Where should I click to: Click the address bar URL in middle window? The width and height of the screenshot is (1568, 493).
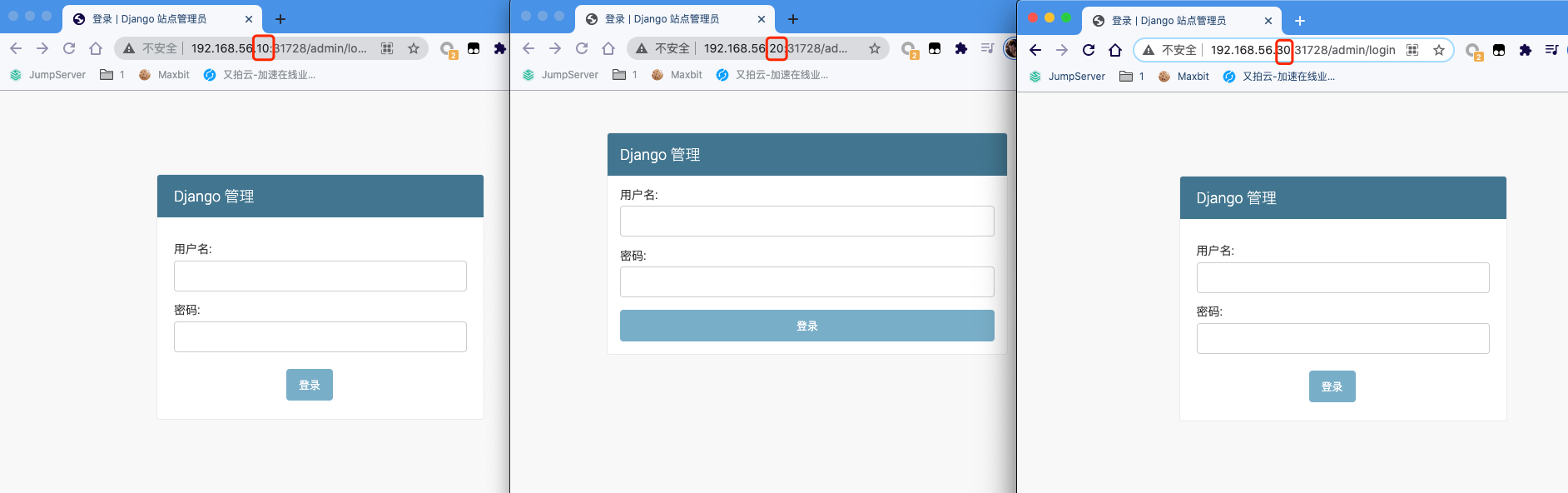776,48
